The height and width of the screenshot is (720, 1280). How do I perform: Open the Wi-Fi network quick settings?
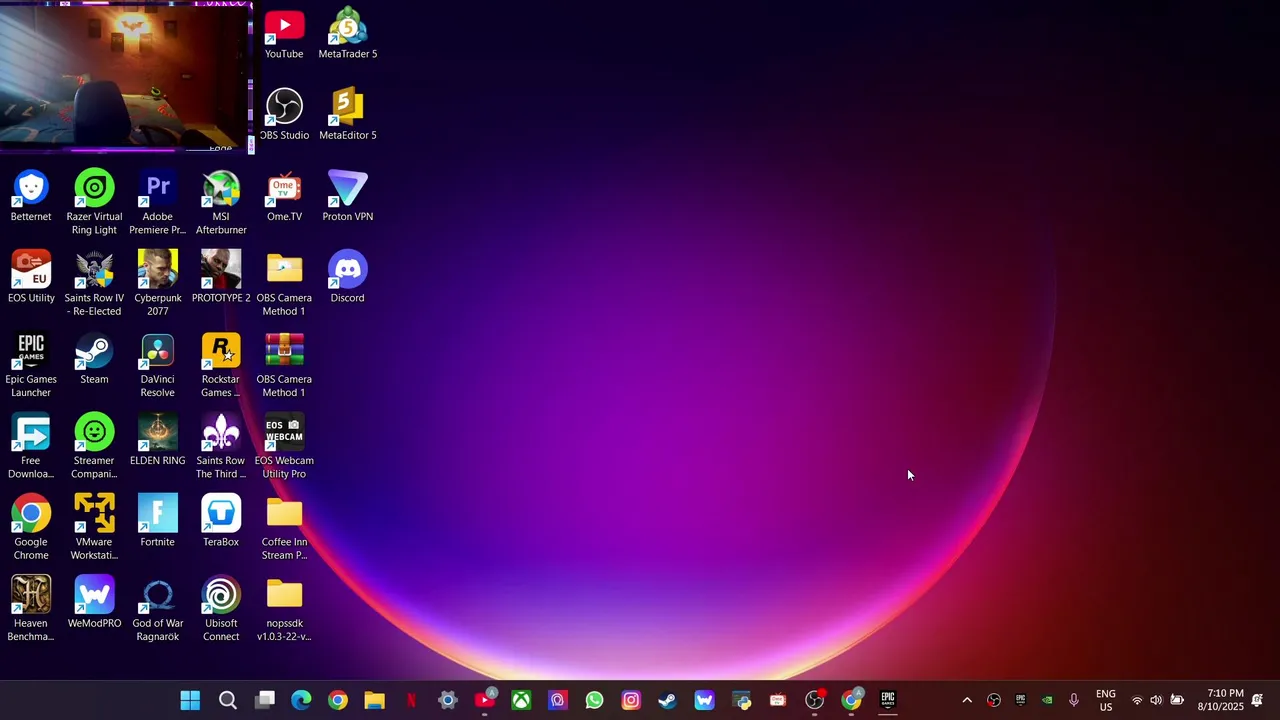coord(1137,700)
